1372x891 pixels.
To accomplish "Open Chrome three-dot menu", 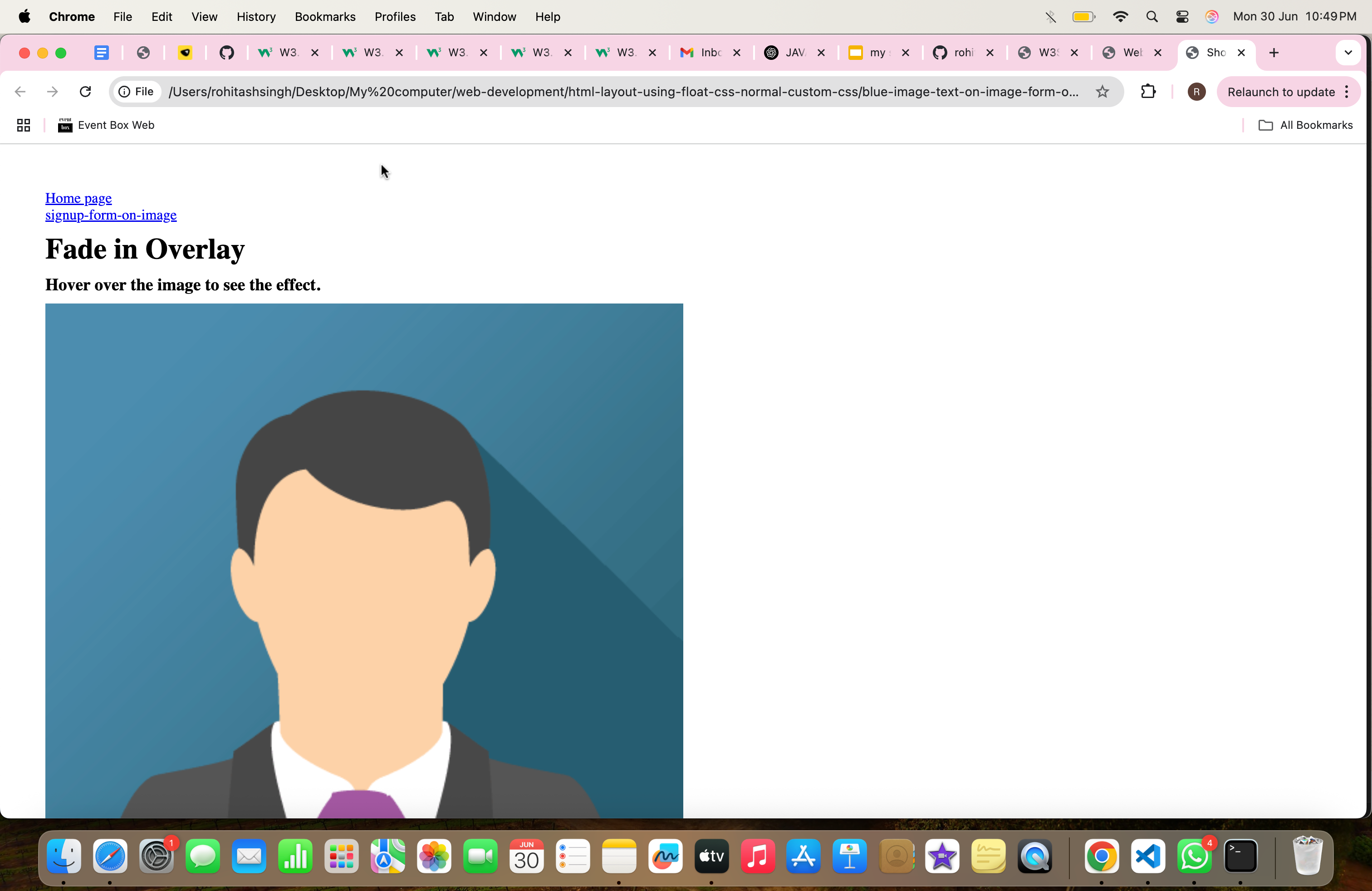I will click(x=1347, y=92).
